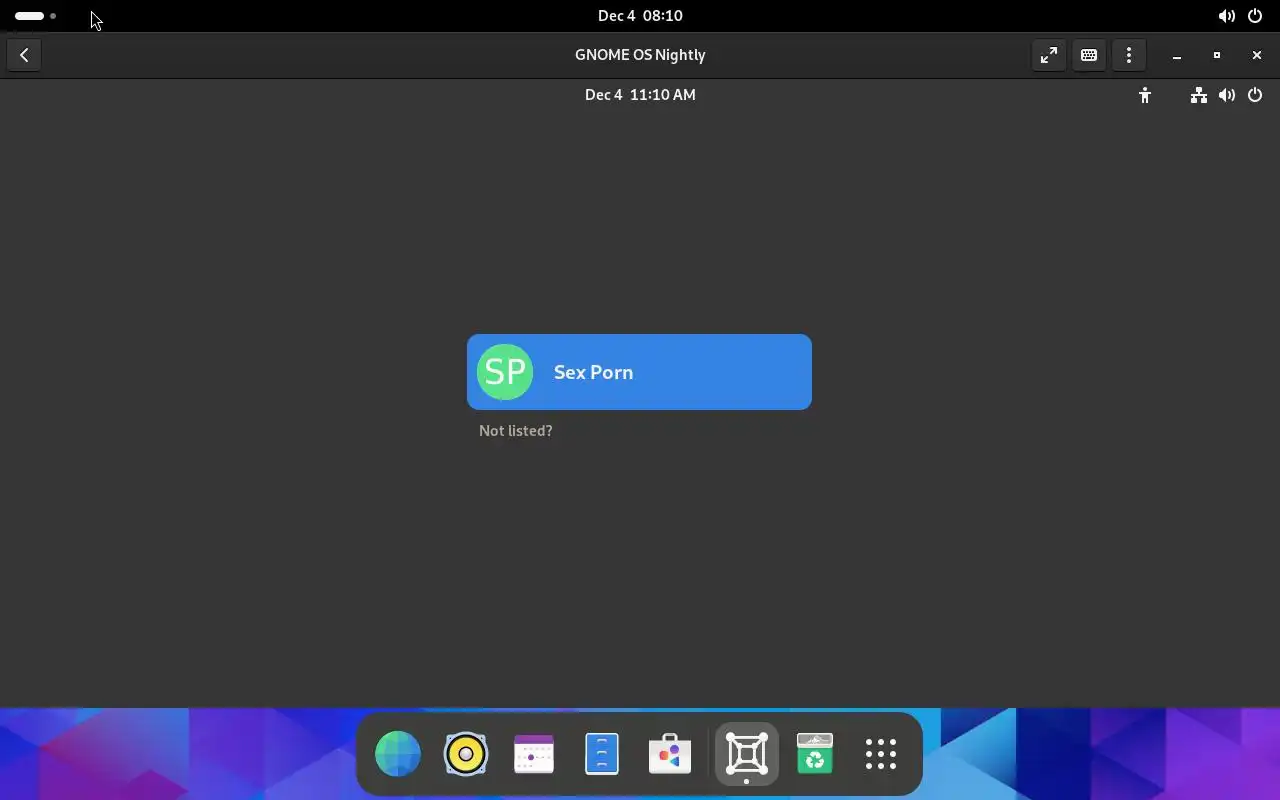1280x800 pixels.
Task: Open the yellow speaker music app in dock
Action: coord(466,754)
